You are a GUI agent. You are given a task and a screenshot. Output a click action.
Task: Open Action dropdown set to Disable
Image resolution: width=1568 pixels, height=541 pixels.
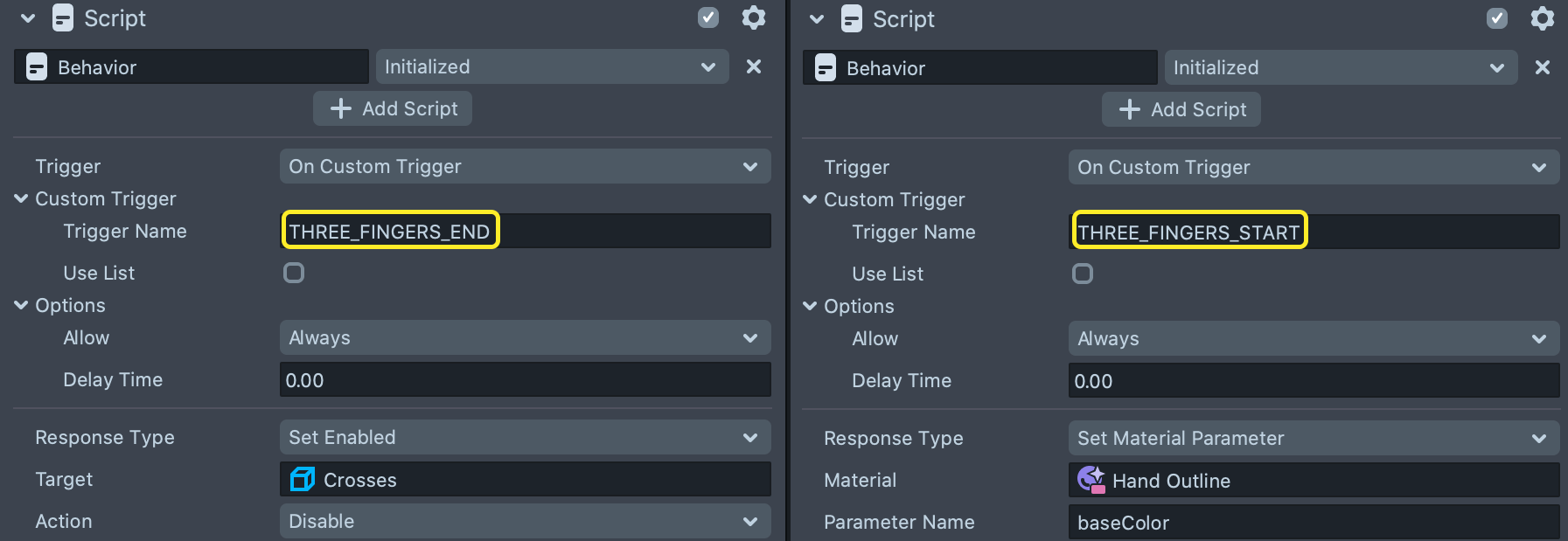(x=525, y=522)
